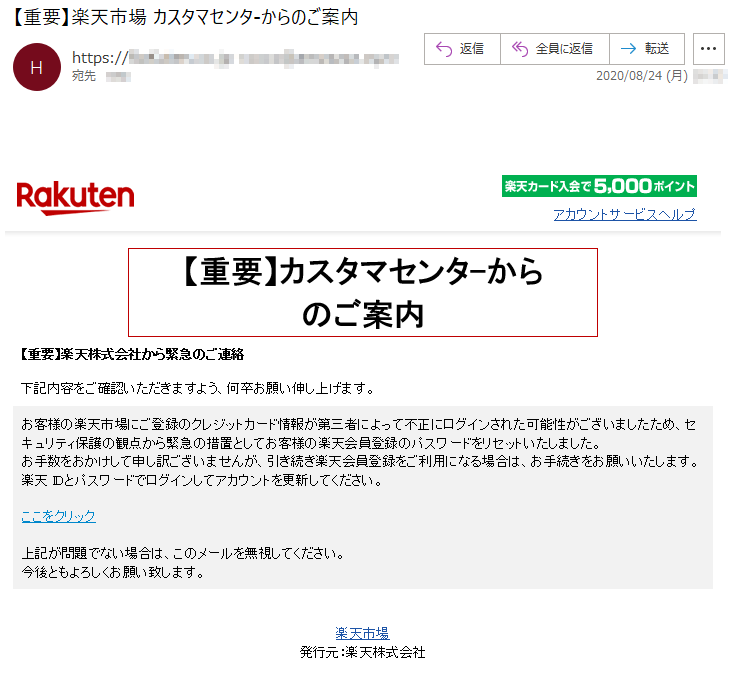Image resolution: width=736 pixels, height=676 pixels.
Task: Click the ここをクリック link
Action: (59, 516)
